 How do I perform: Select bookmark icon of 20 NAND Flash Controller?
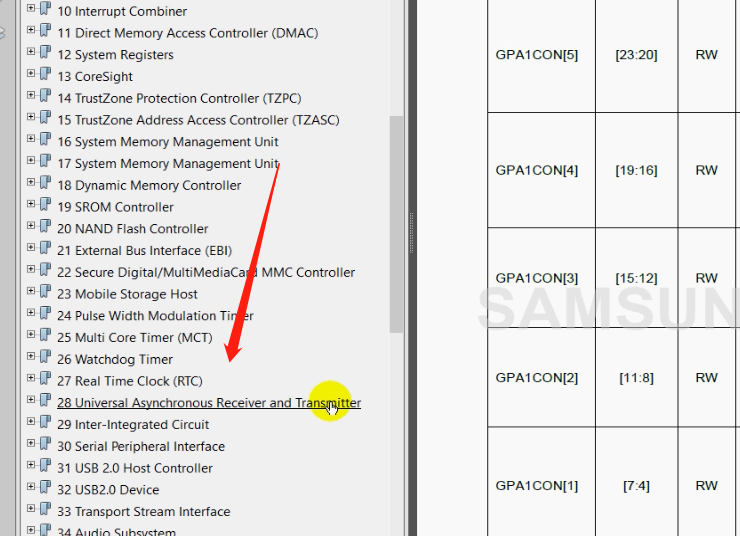(46, 228)
